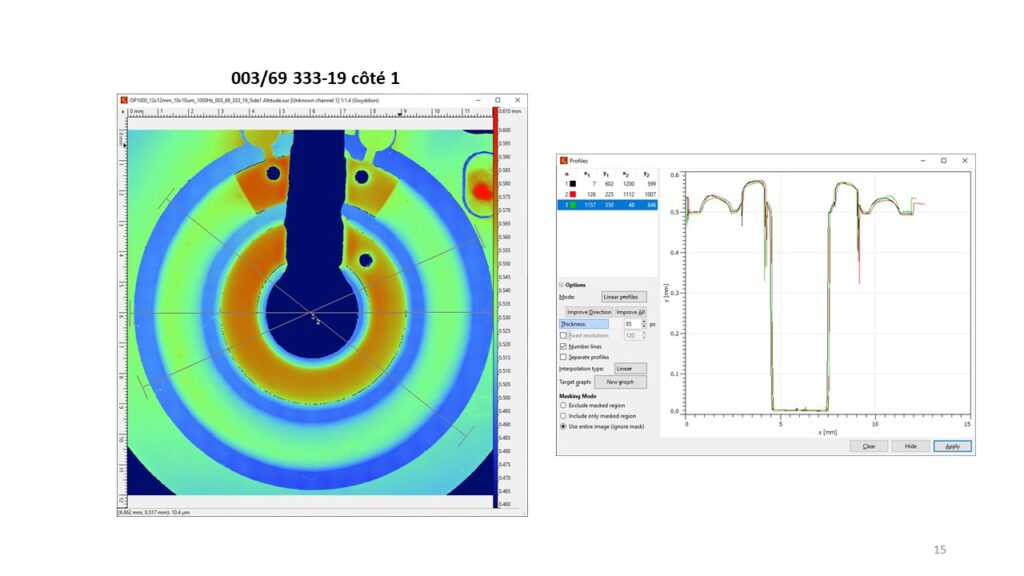1024x576 pixels.
Task: Maximize the Profiles dialog window
Action: [943, 160]
